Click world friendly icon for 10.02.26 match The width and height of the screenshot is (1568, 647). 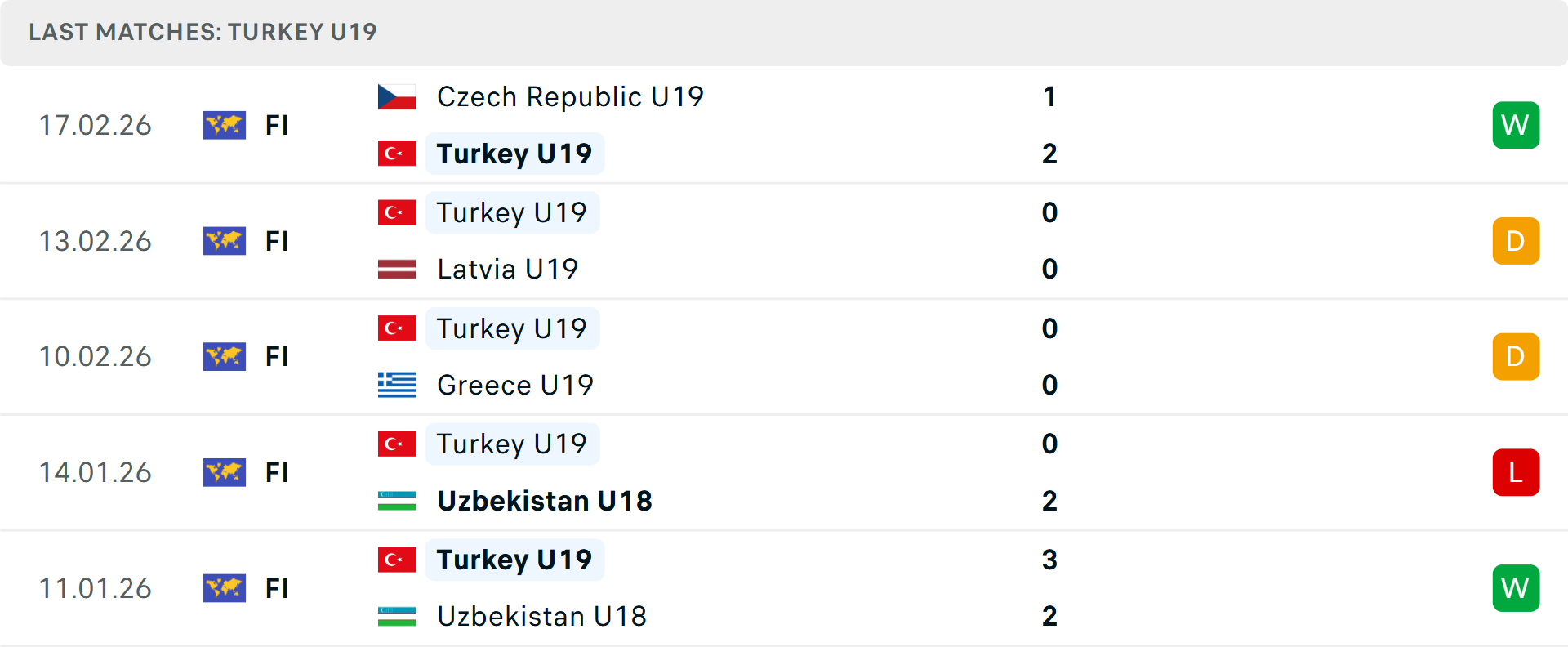click(x=225, y=357)
